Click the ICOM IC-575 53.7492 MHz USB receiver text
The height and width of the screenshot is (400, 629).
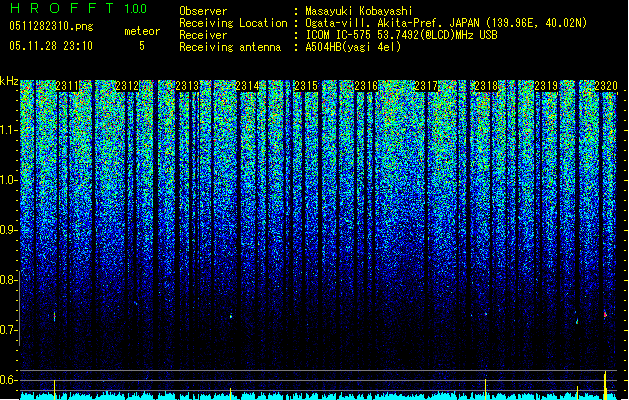401,35
